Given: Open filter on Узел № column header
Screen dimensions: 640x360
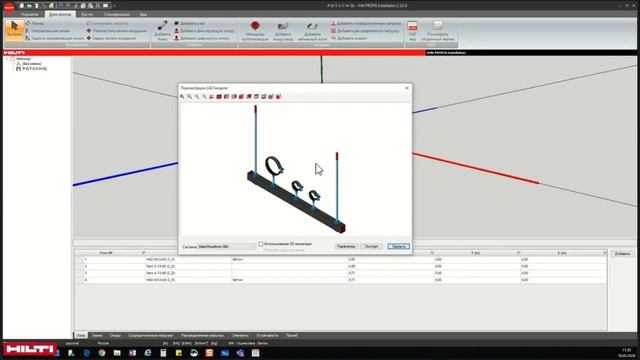Looking at the screenshot, I should [143, 253].
